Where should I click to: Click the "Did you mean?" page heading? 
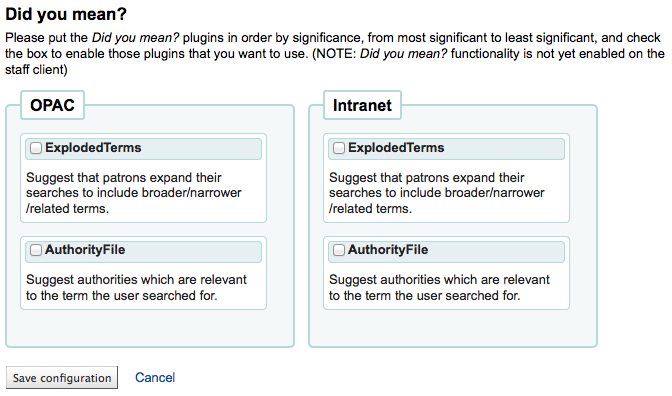click(x=66, y=14)
